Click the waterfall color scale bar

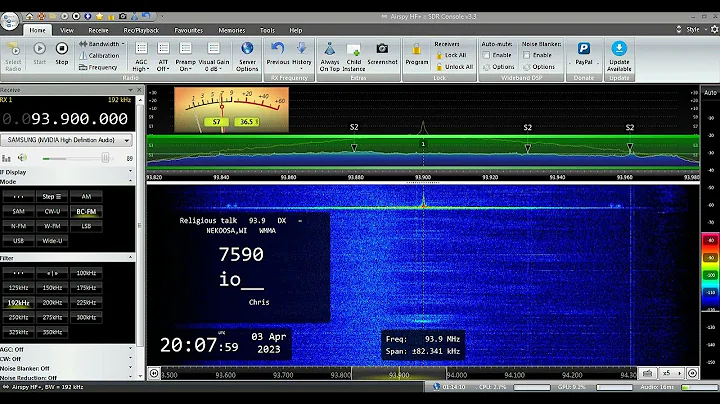(x=710, y=271)
